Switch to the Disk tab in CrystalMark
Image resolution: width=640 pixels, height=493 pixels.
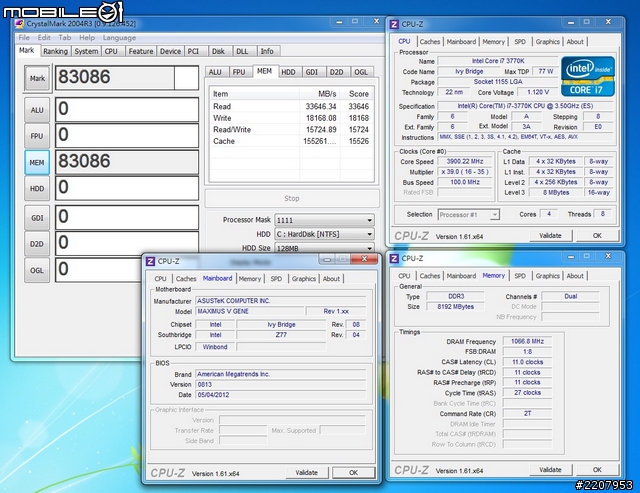coord(218,51)
